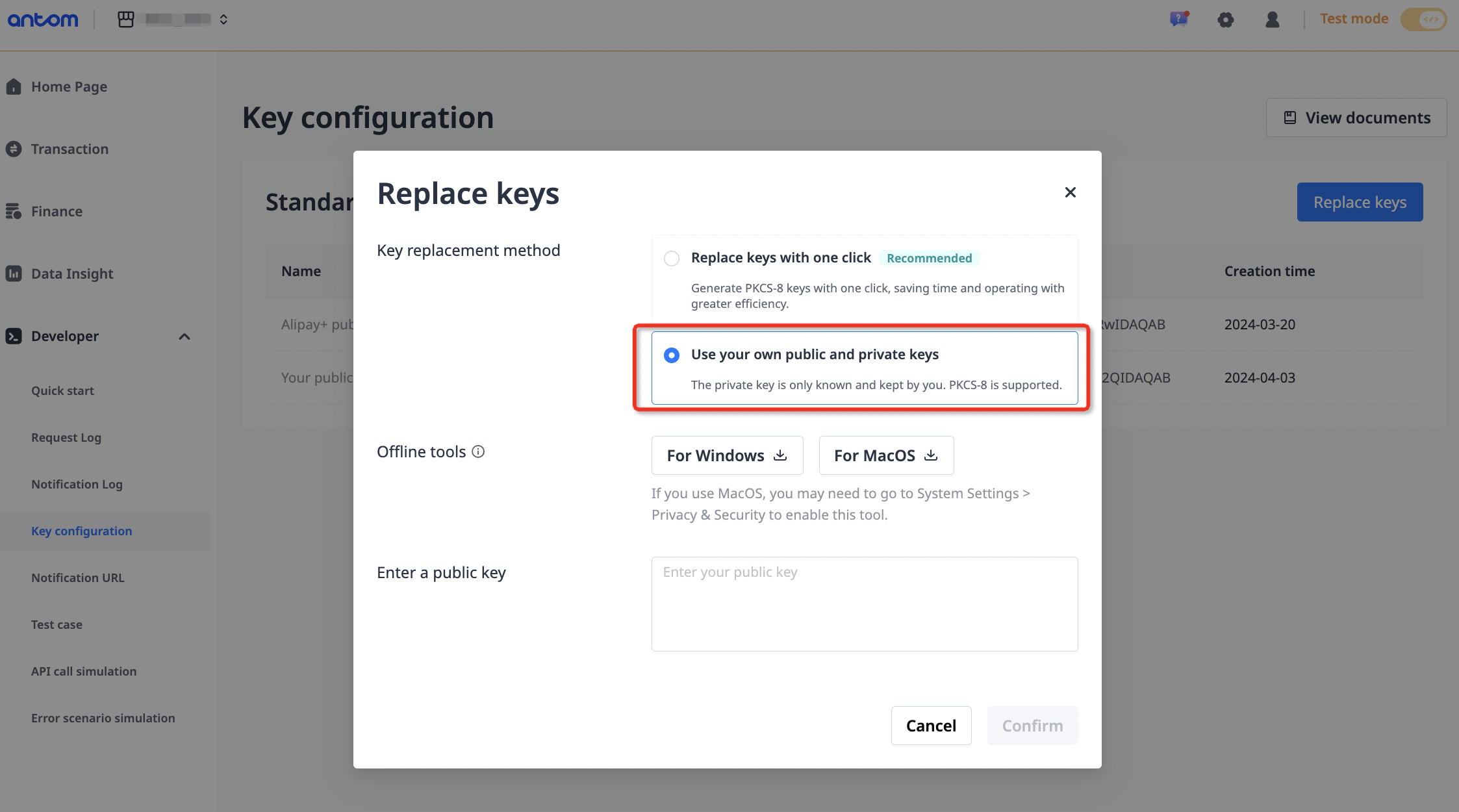Go to Request Log in the sidebar

pyautogui.click(x=66, y=437)
